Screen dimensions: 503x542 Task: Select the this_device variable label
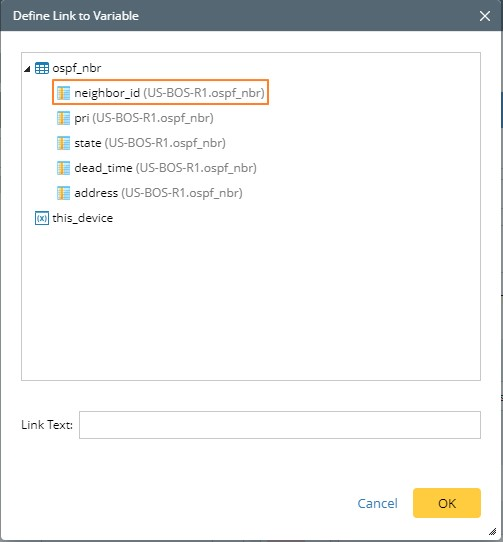(83, 218)
